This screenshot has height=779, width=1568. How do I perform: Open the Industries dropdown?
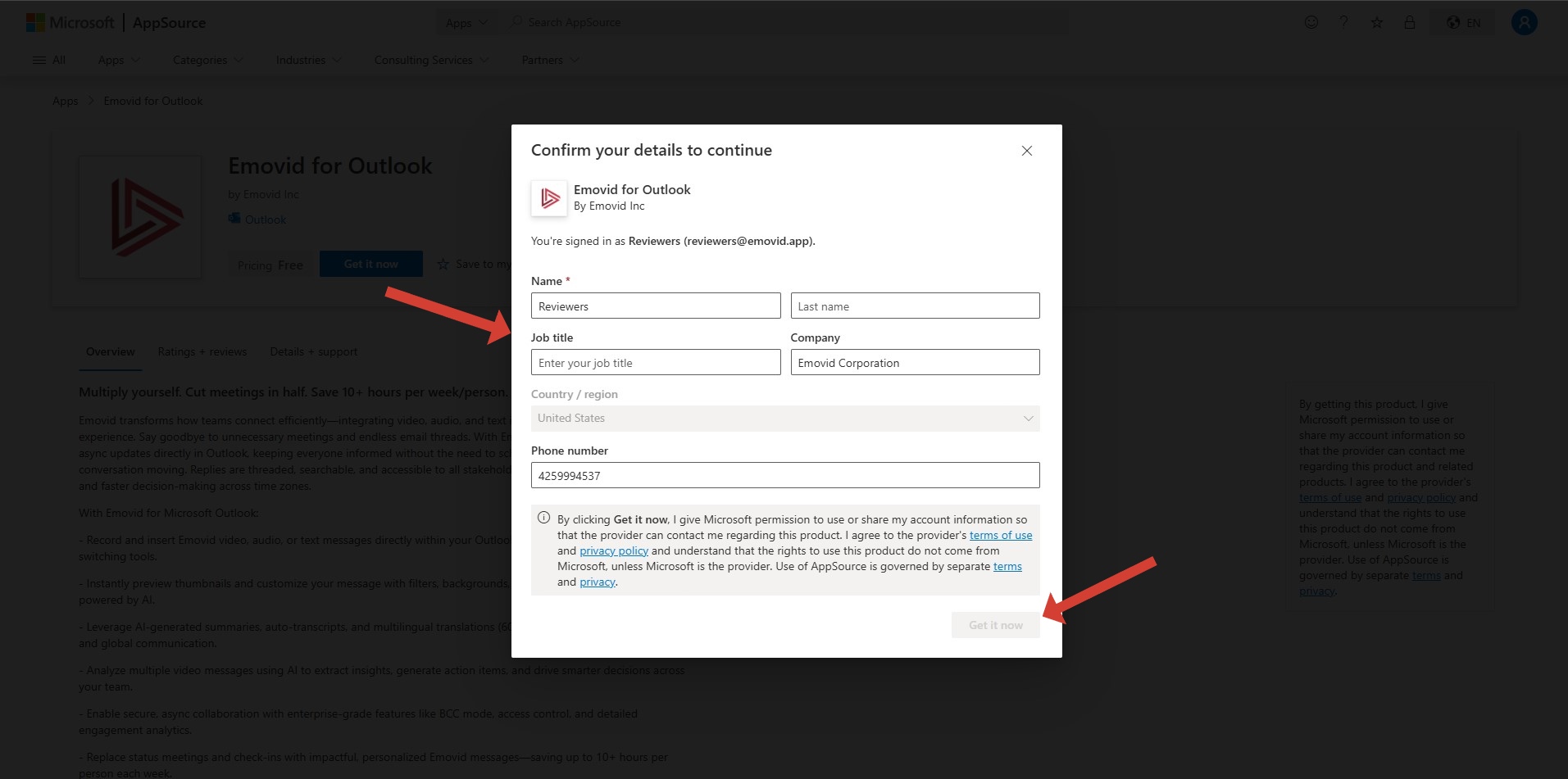[x=307, y=59]
